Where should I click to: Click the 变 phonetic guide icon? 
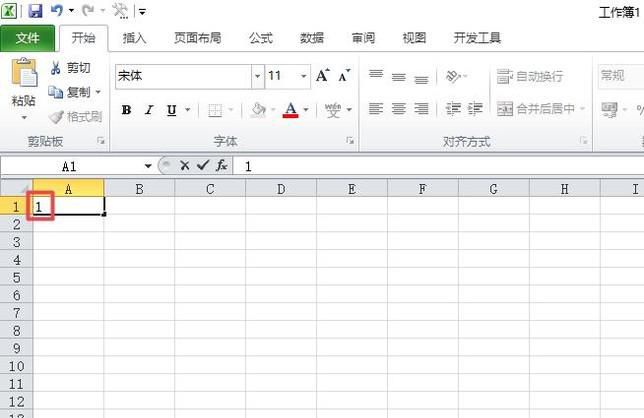pos(333,110)
